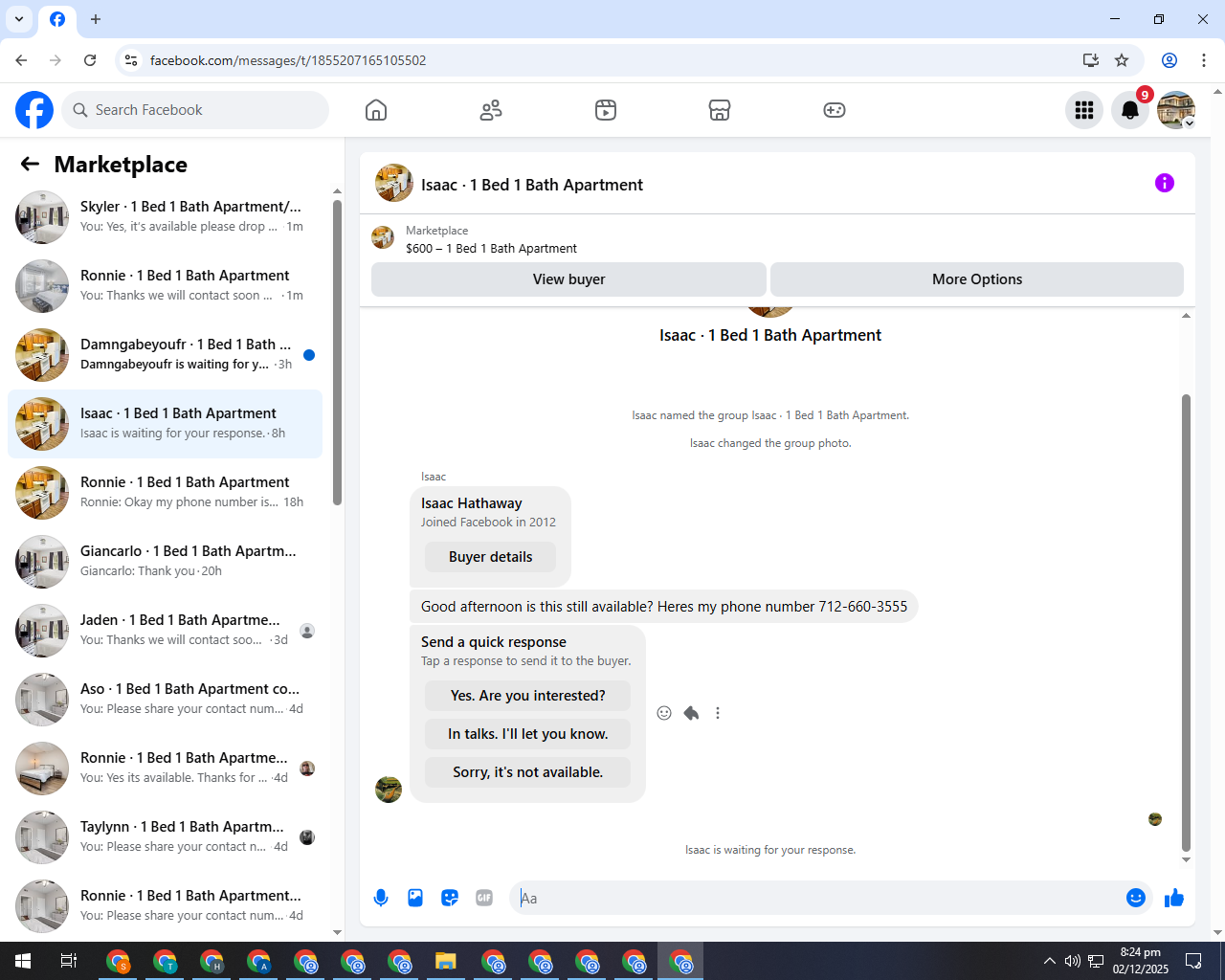Open the apps grid menu icon
This screenshot has height=980, width=1225.
click(x=1084, y=110)
